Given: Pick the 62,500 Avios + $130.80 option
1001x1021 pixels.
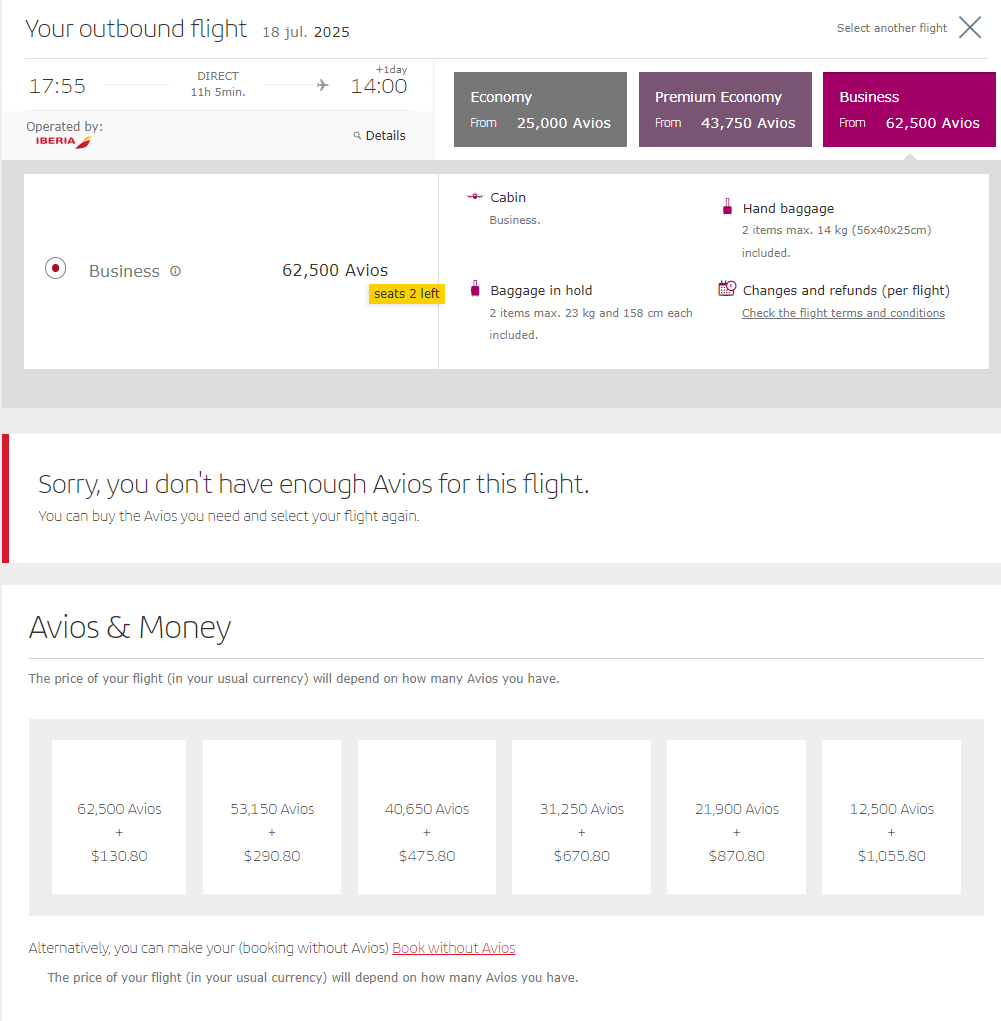Looking at the screenshot, I should click(119, 817).
